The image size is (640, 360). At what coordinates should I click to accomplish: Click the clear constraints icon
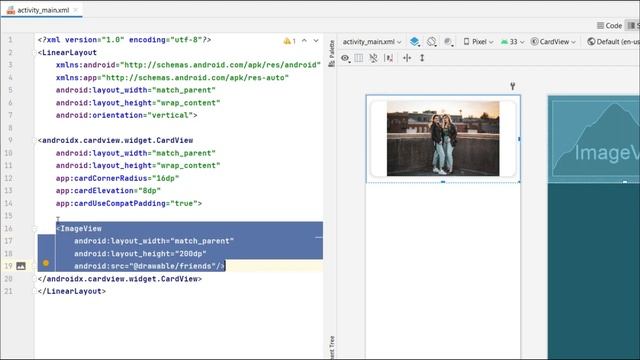(x=373, y=58)
